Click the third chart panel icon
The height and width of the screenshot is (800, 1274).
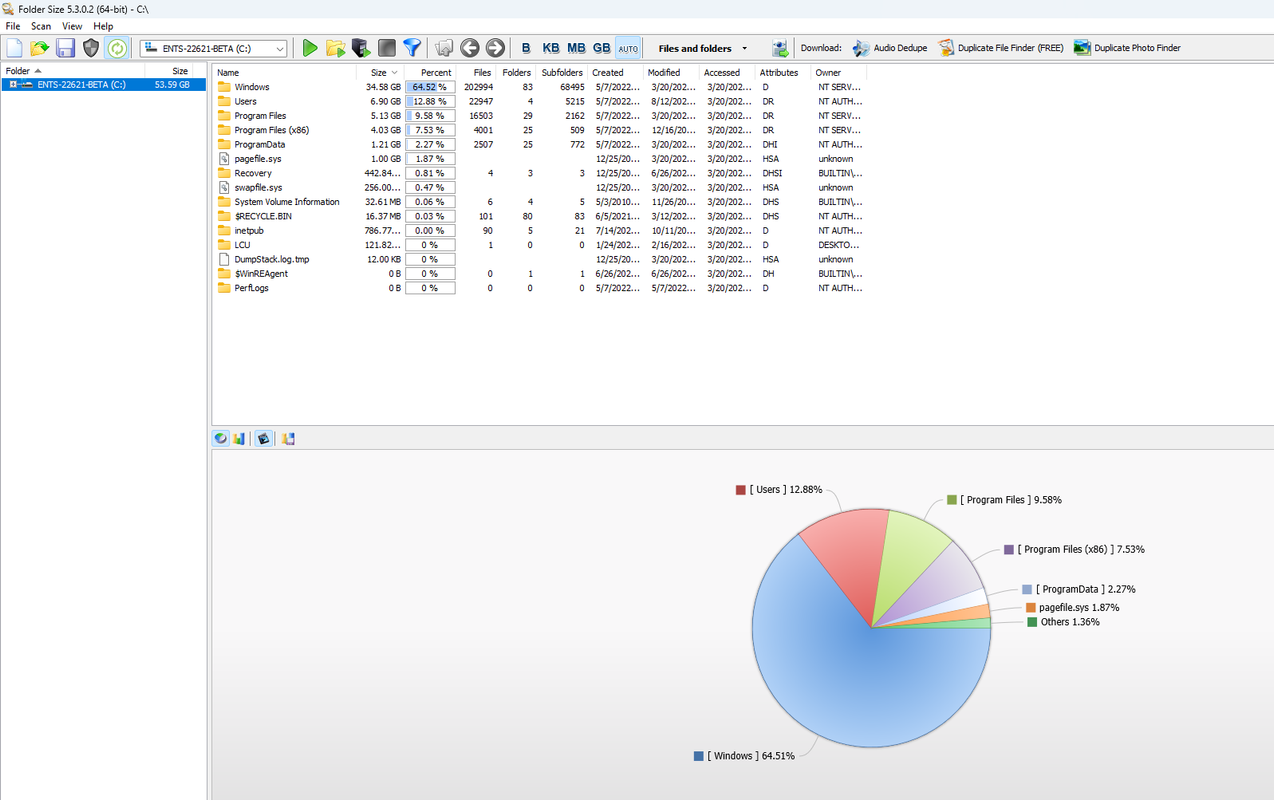tap(264, 439)
